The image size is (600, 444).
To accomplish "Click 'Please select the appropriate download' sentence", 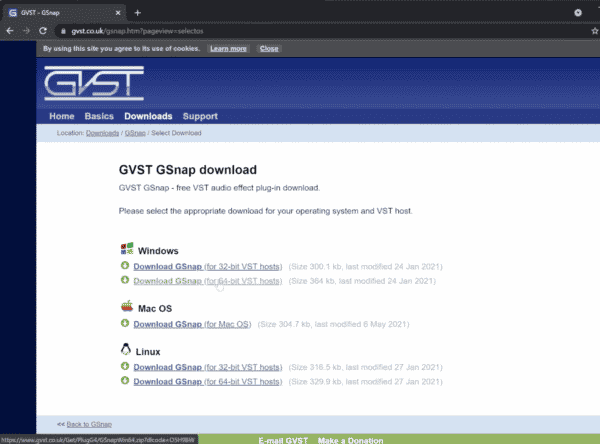I will (x=266, y=211).
